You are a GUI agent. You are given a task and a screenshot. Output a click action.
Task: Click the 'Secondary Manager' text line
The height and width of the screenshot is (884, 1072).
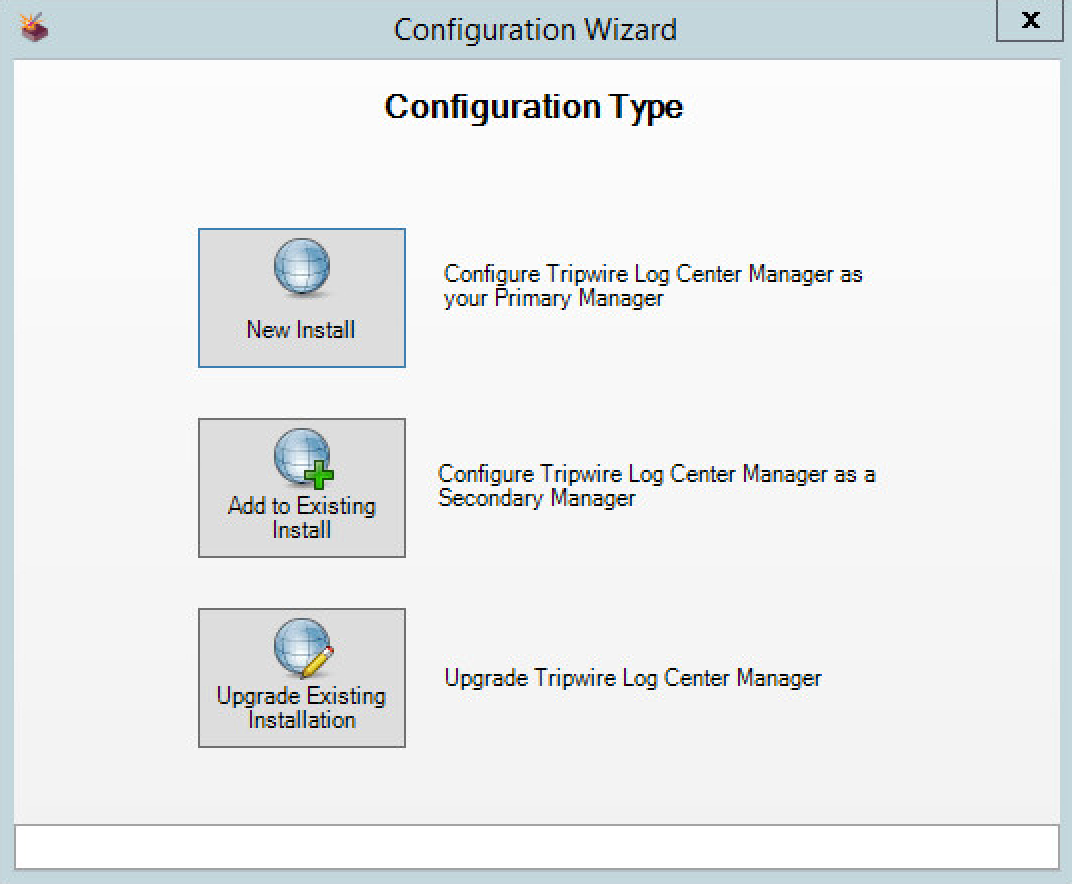point(537,498)
